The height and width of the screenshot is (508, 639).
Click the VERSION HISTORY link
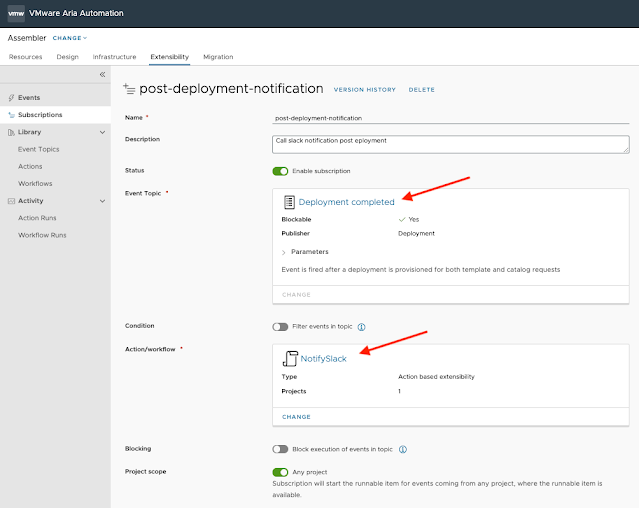tap(365, 90)
